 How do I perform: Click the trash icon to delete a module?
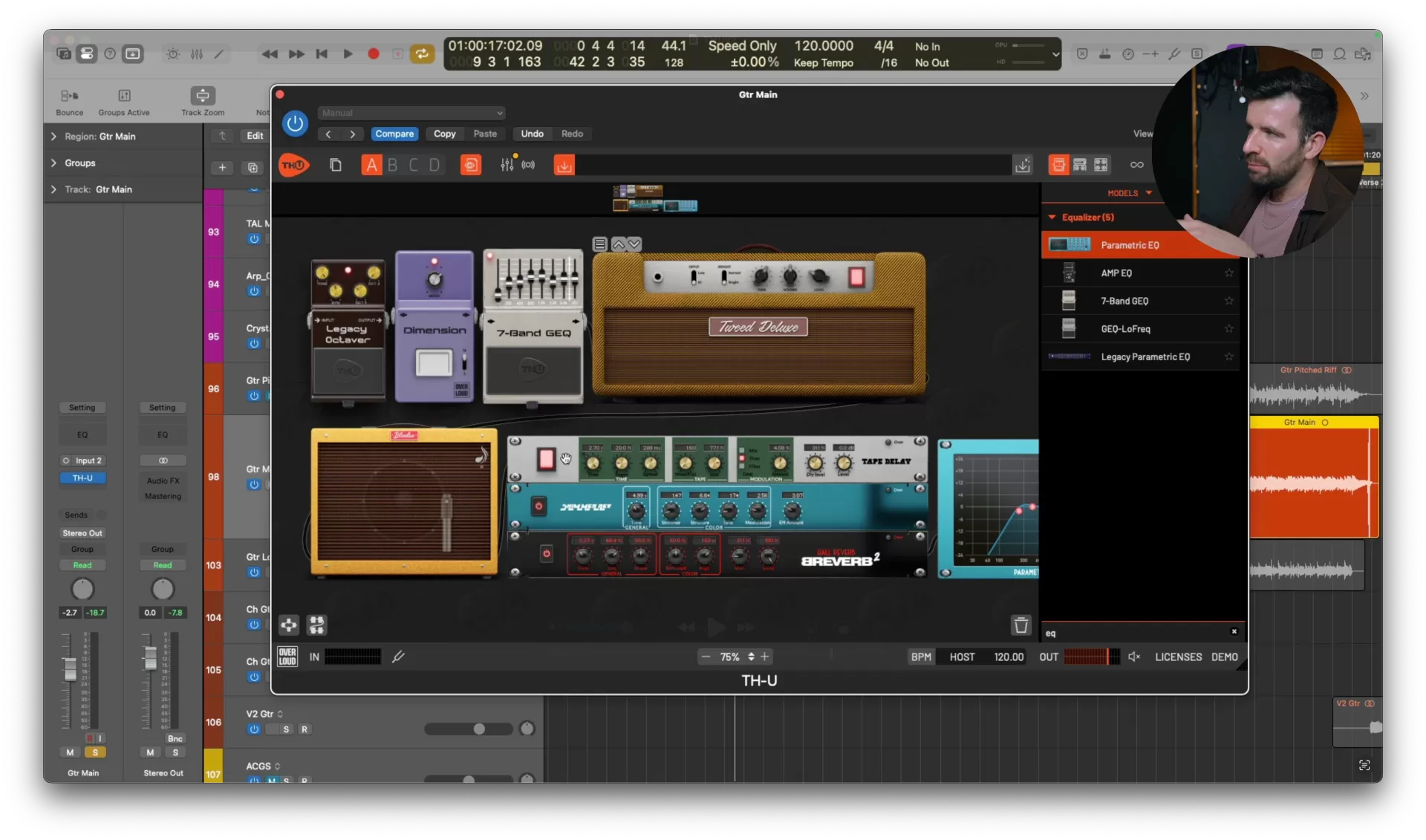tap(1021, 625)
